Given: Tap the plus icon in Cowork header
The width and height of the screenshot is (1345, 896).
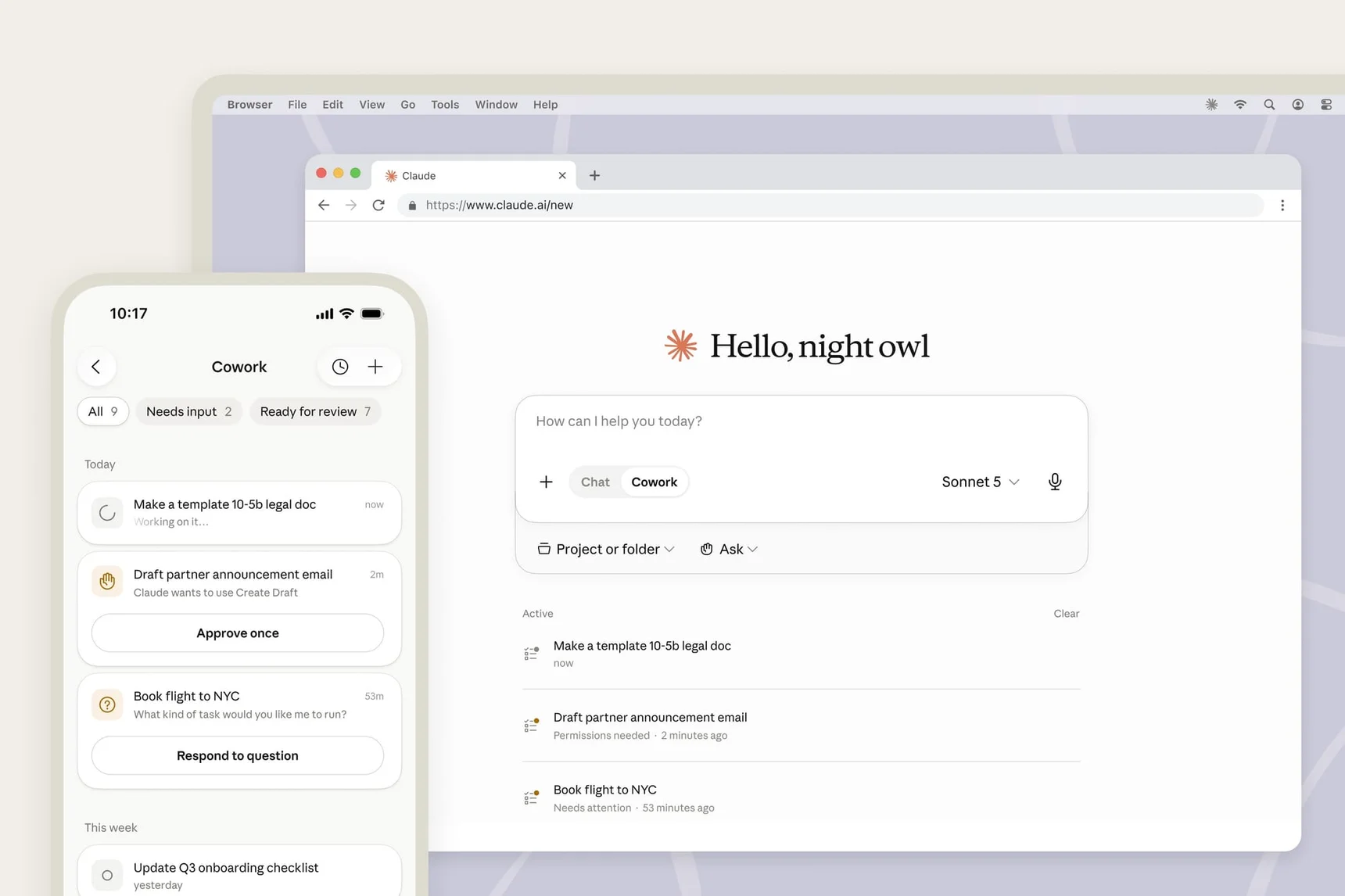Looking at the screenshot, I should [x=375, y=367].
